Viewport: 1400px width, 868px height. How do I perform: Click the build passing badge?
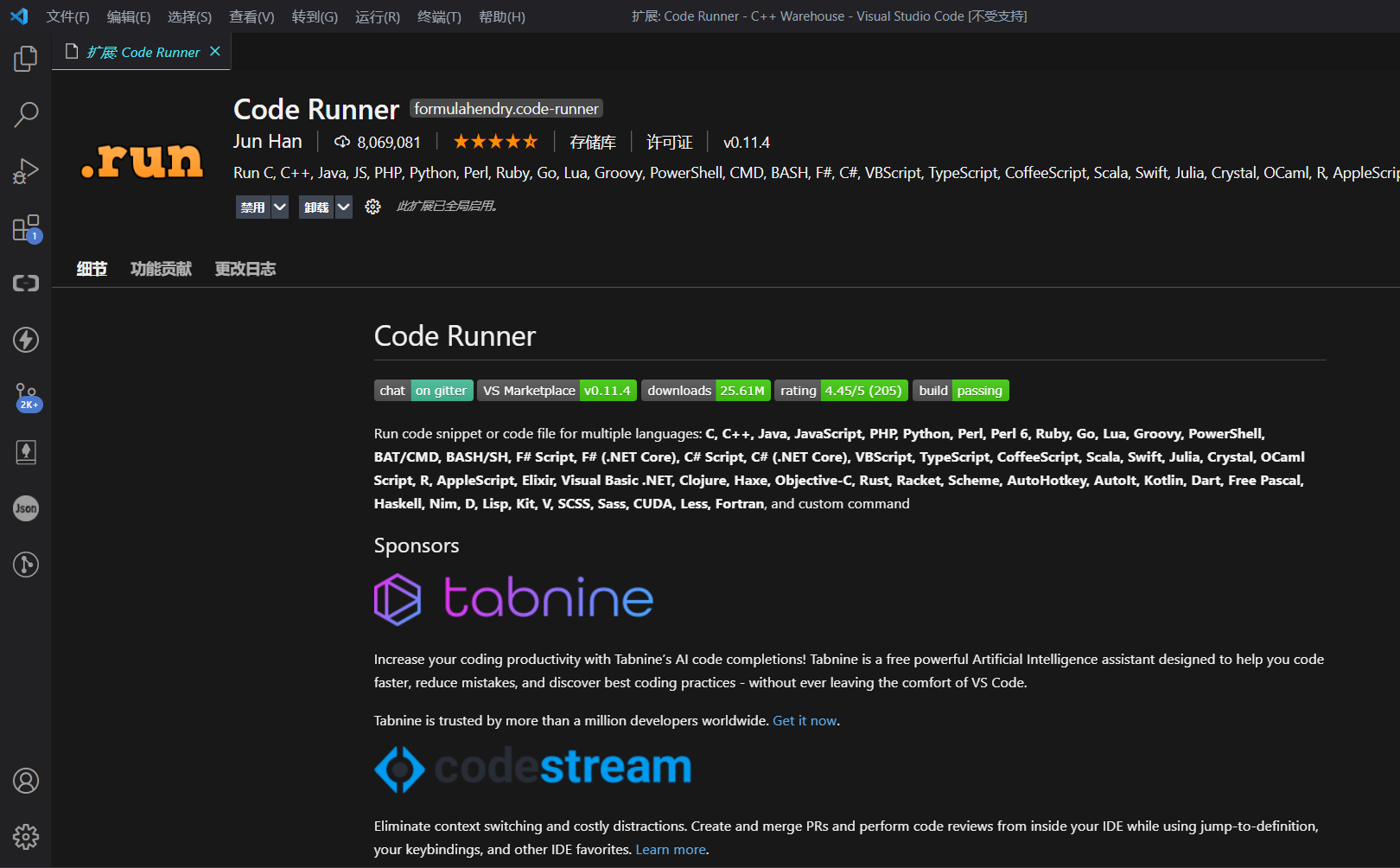point(961,391)
